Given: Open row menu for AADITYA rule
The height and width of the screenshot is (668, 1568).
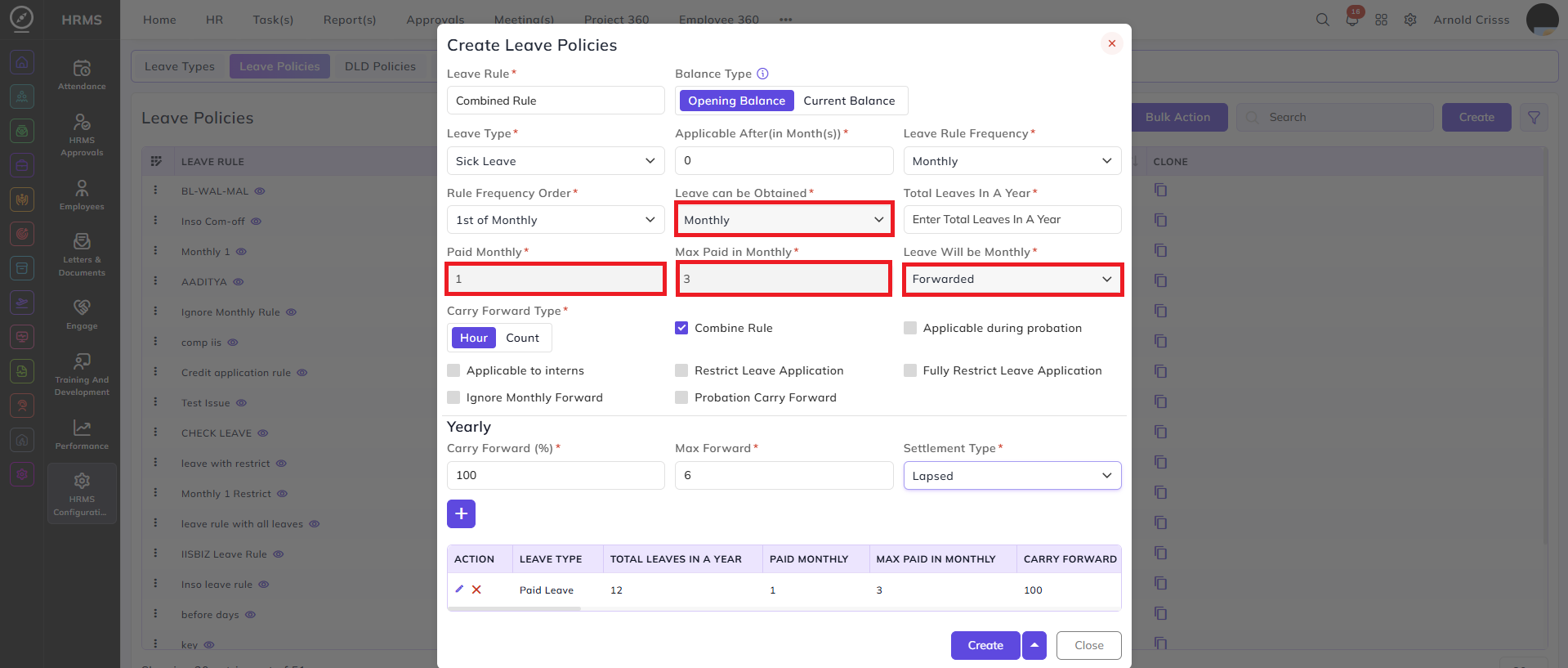Looking at the screenshot, I should (155, 281).
